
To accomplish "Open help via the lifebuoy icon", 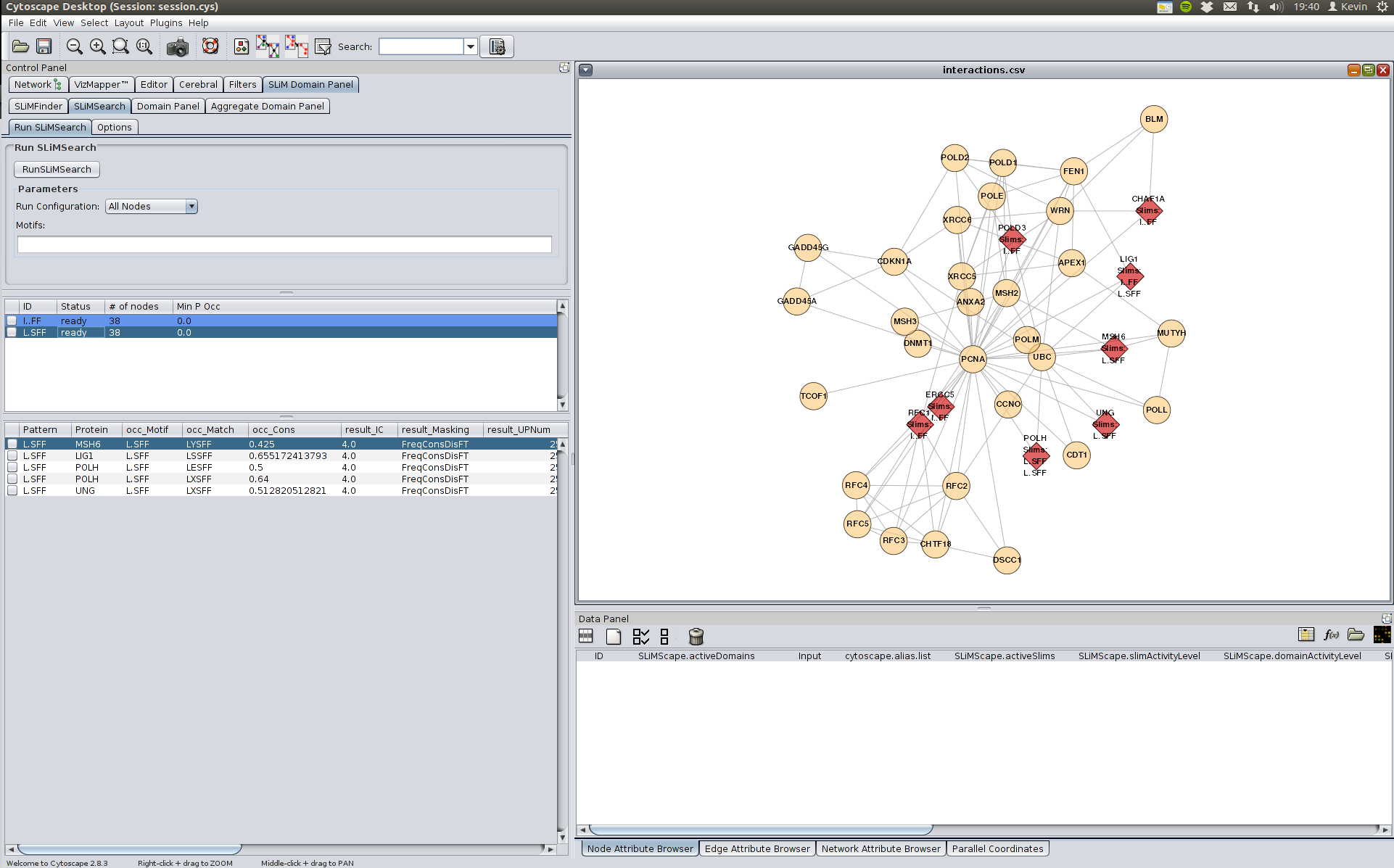I will point(210,47).
